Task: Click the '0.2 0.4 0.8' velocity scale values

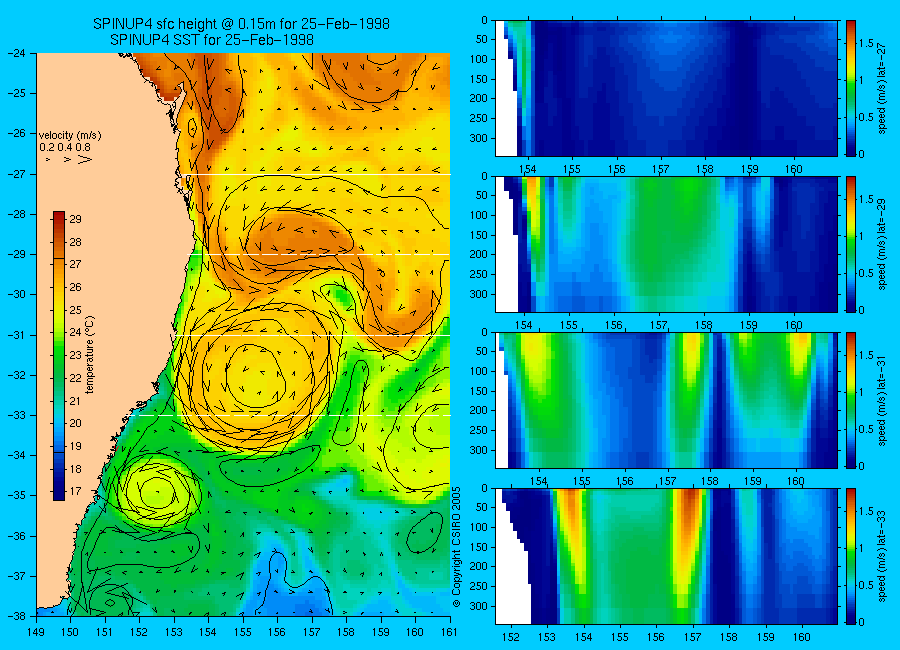Action: pyautogui.click(x=65, y=148)
